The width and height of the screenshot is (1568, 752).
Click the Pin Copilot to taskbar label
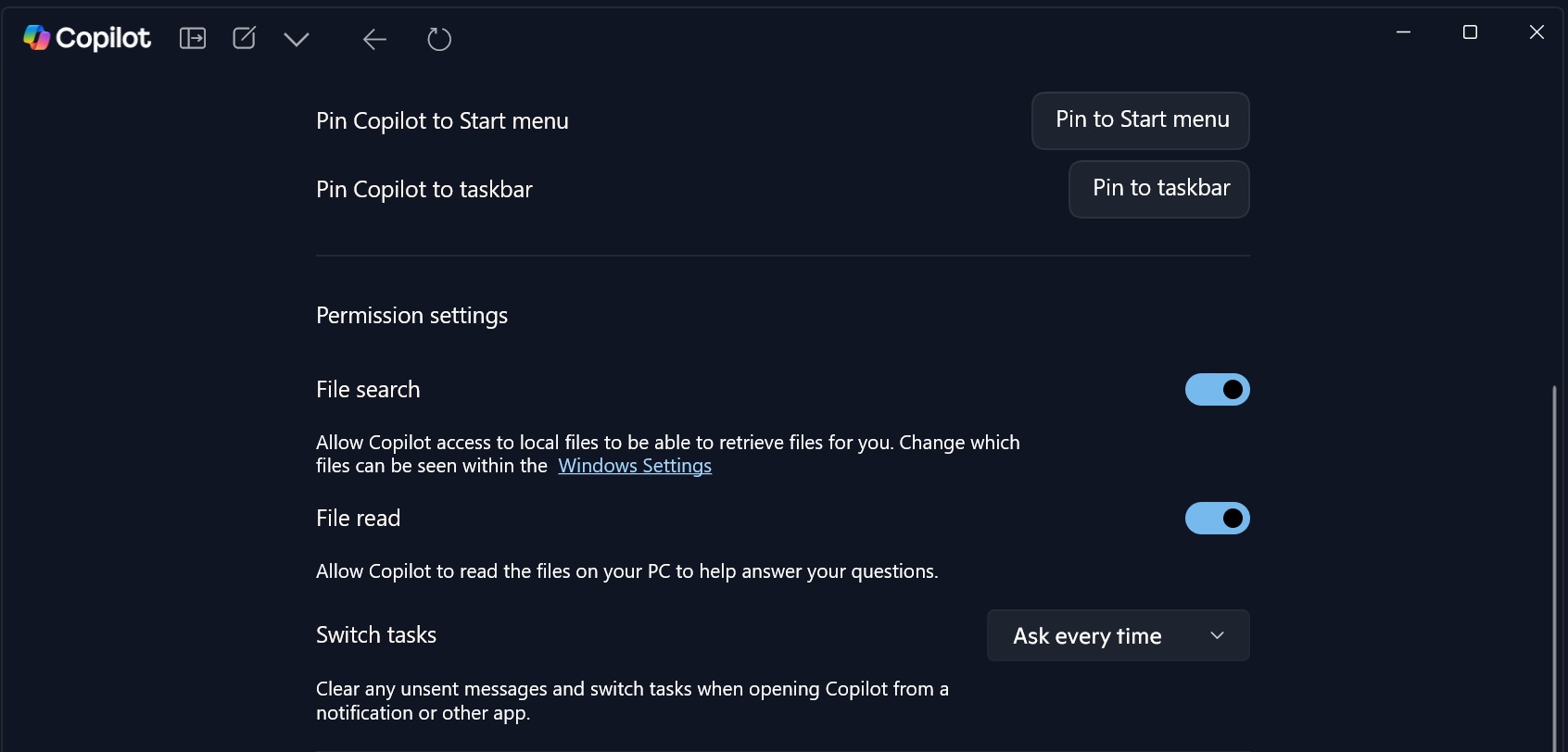coord(424,189)
